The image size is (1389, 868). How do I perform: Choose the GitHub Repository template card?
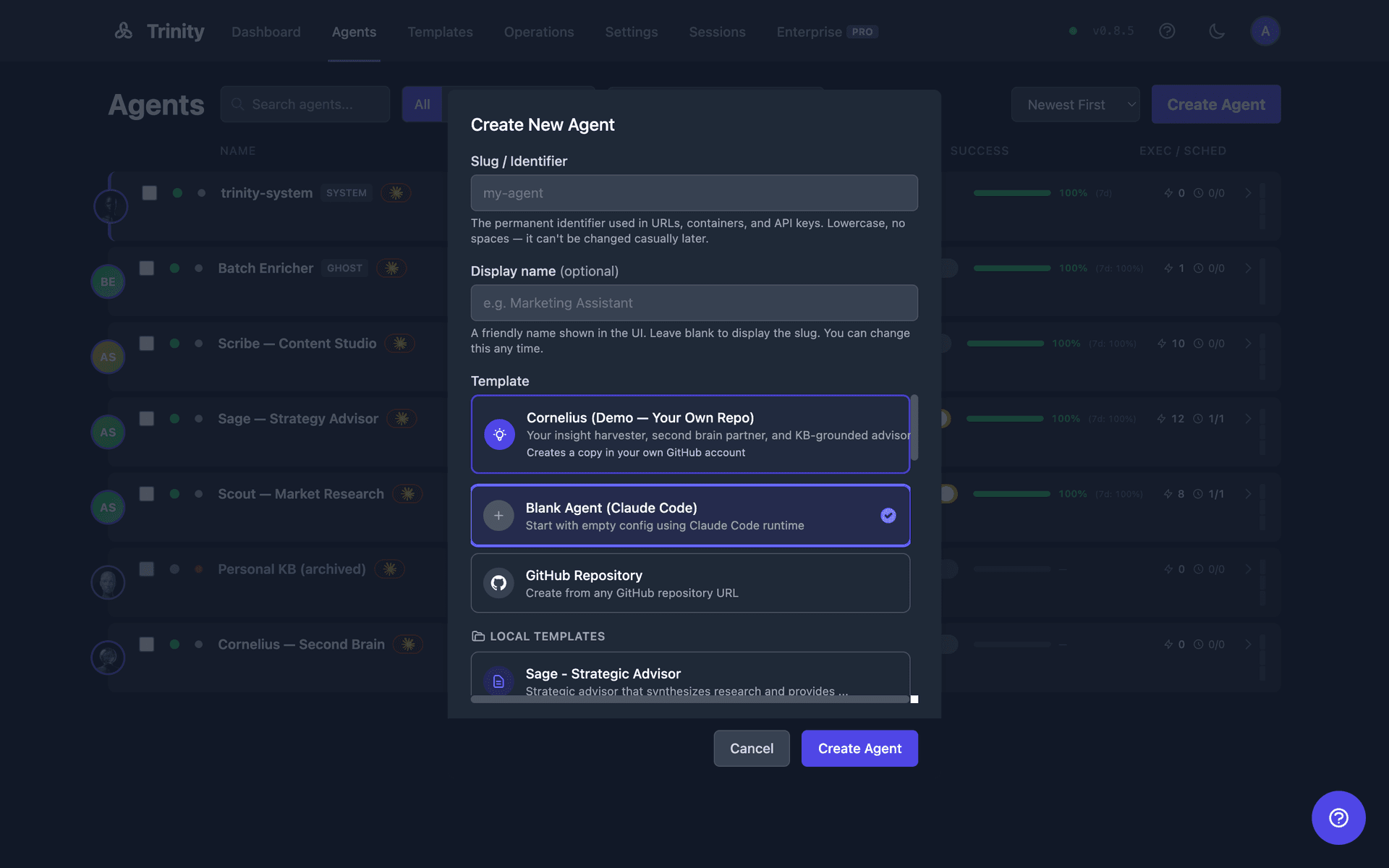[x=690, y=583]
